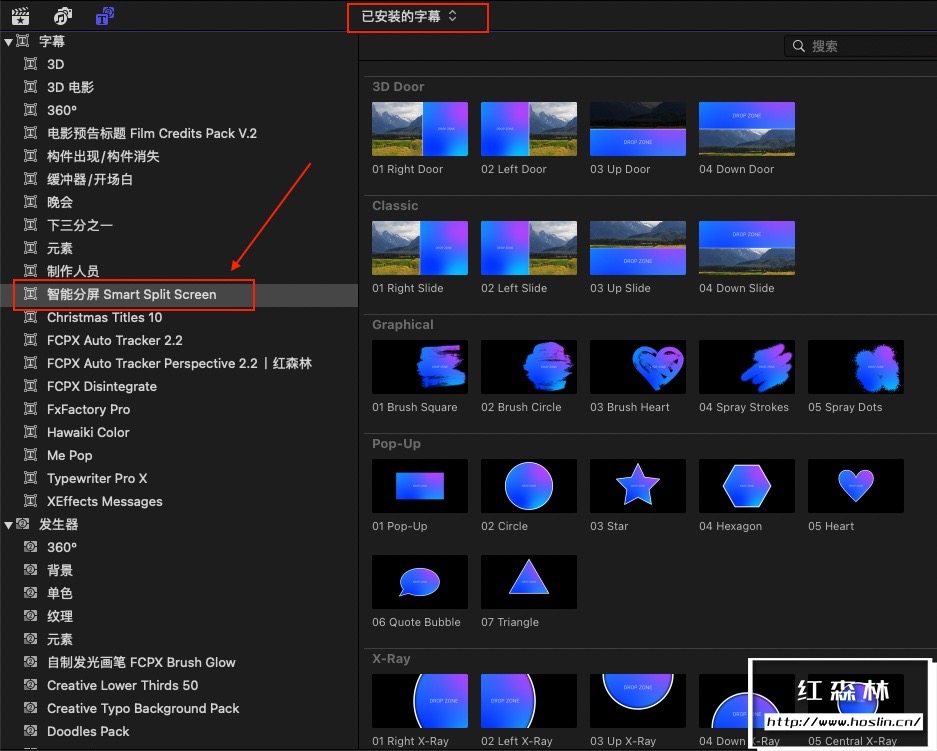Select the 缓冲器/开场白 category
The height and width of the screenshot is (751, 937).
click(90, 179)
